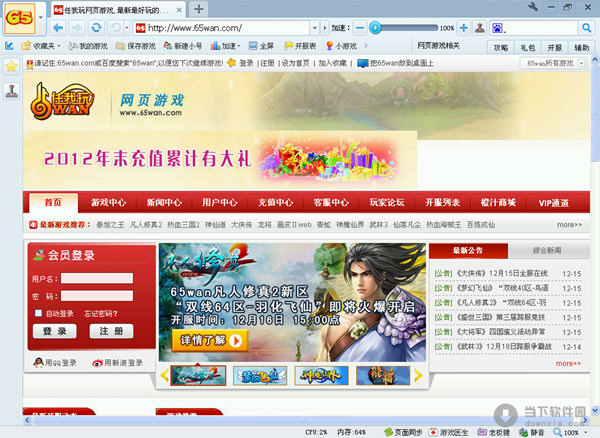The width and height of the screenshot is (600, 438).
Task: Select the 凡人修真2 banner thumbnail
Action: [198, 375]
